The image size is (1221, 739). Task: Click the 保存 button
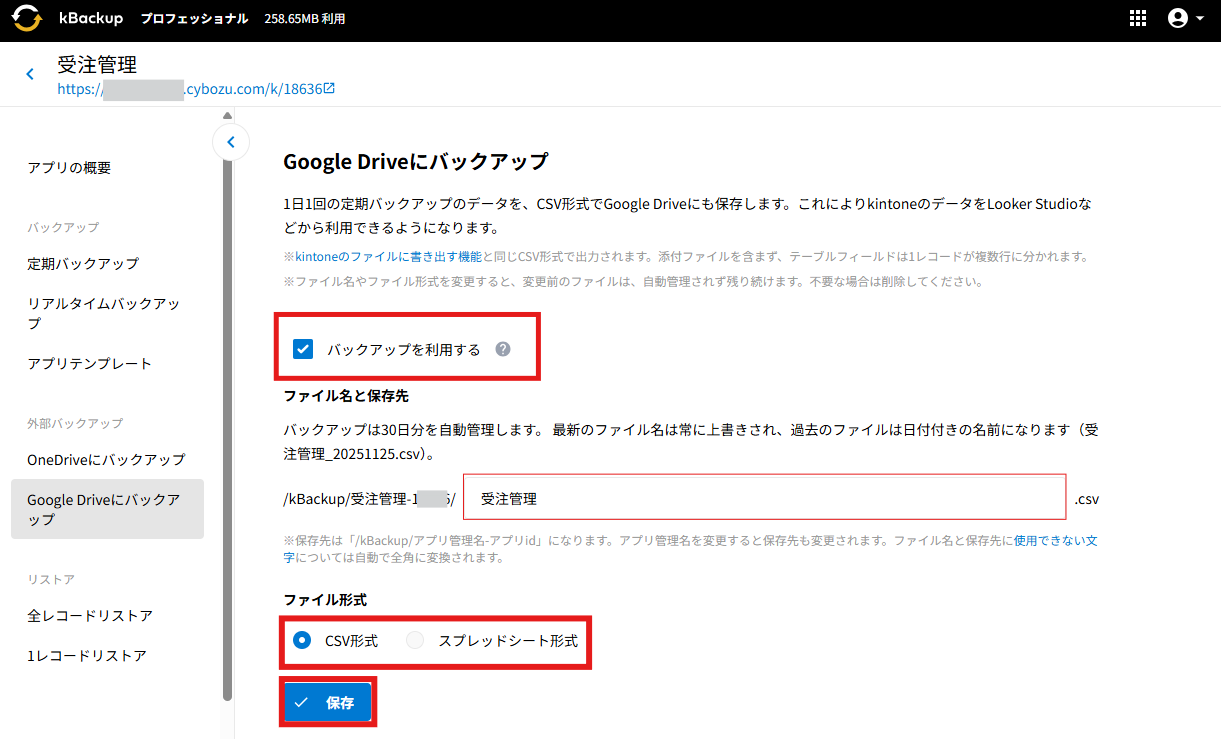coord(328,703)
